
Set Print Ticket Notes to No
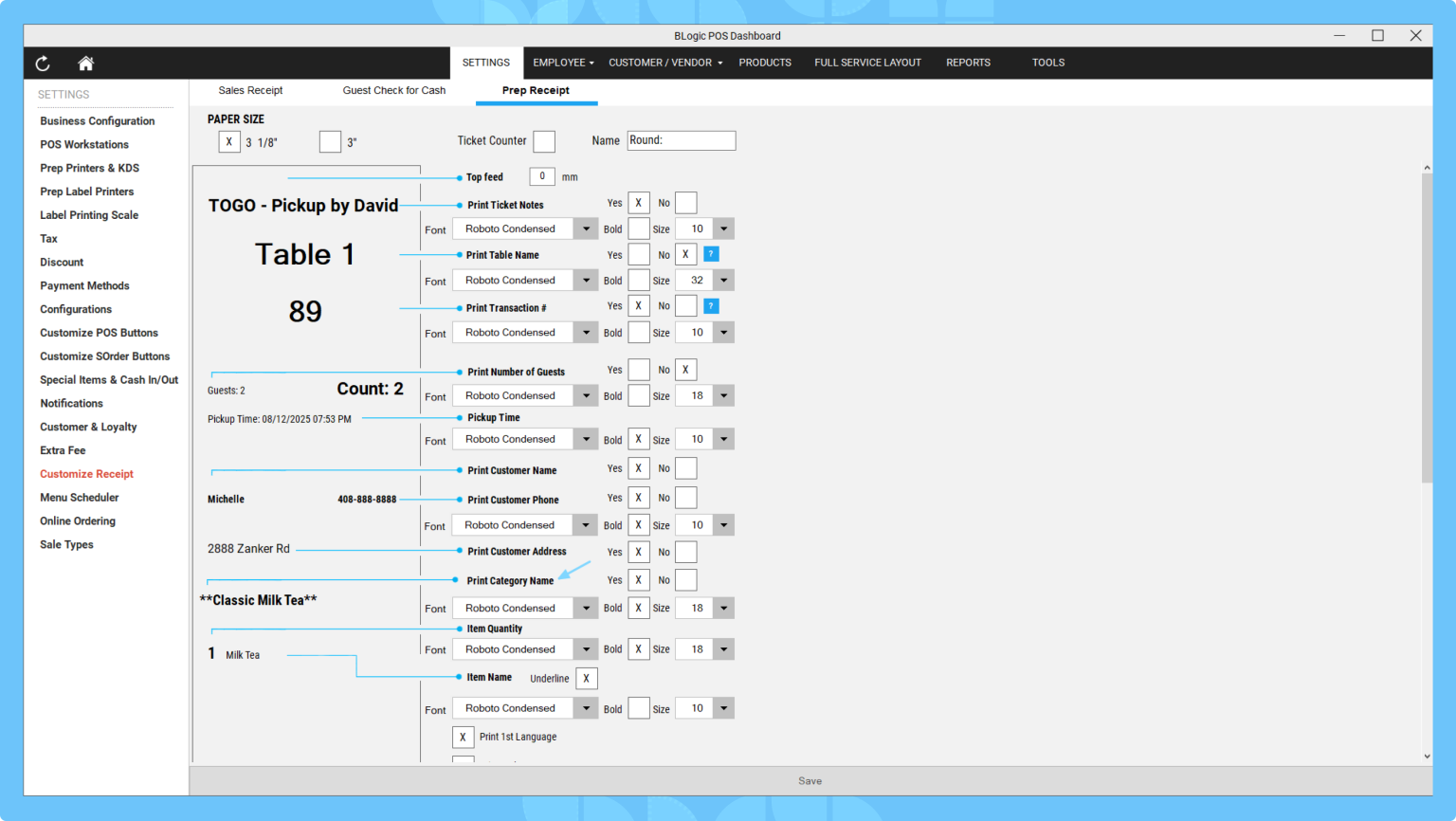pyautogui.click(x=686, y=203)
